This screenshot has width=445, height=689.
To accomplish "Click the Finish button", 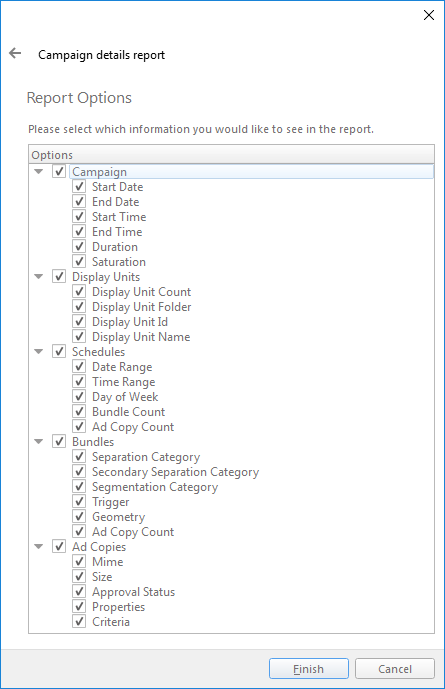I will (x=309, y=669).
